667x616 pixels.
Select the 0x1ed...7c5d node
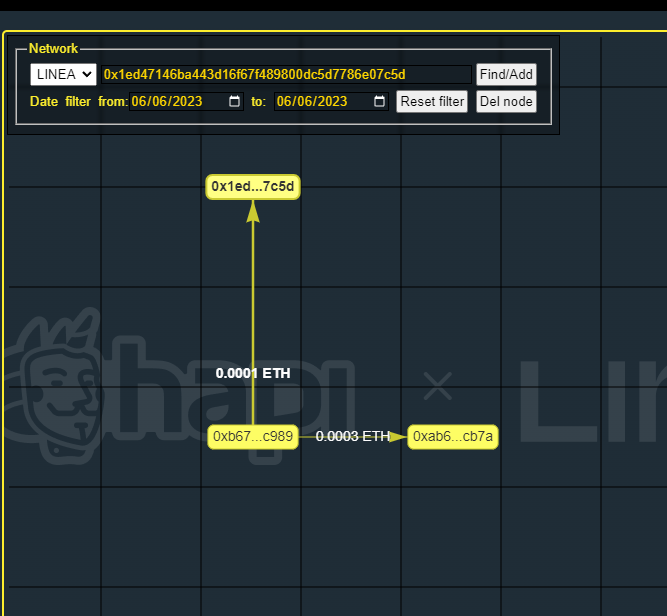click(253, 187)
